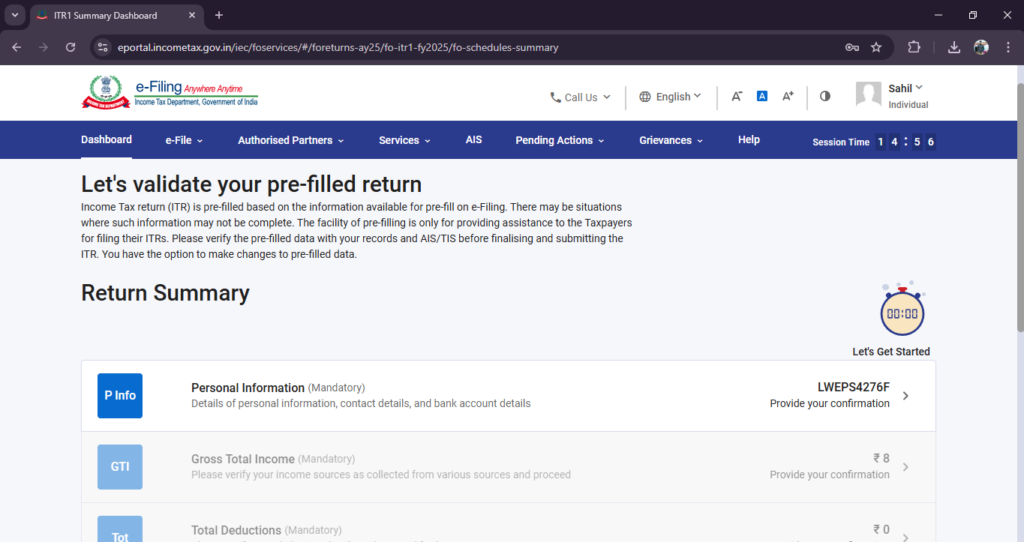The height and width of the screenshot is (542, 1024).
Task: Click the P Info section icon
Action: [x=120, y=396]
